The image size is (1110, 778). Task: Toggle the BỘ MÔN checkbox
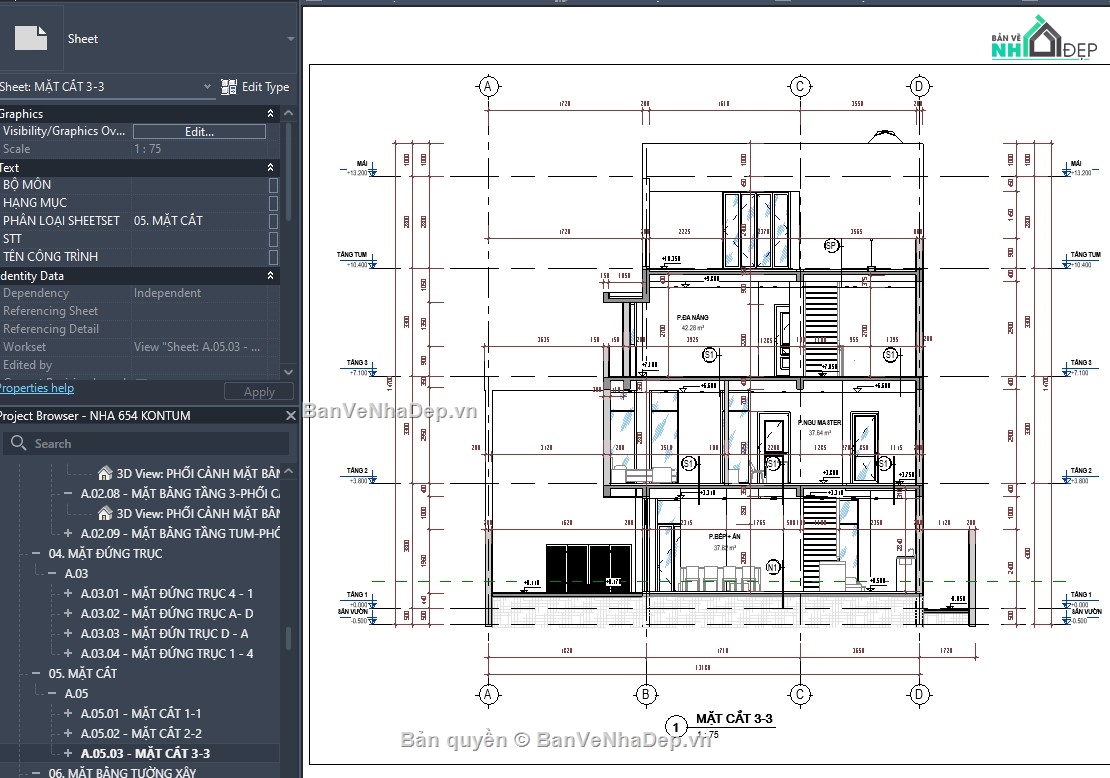coord(273,185)
